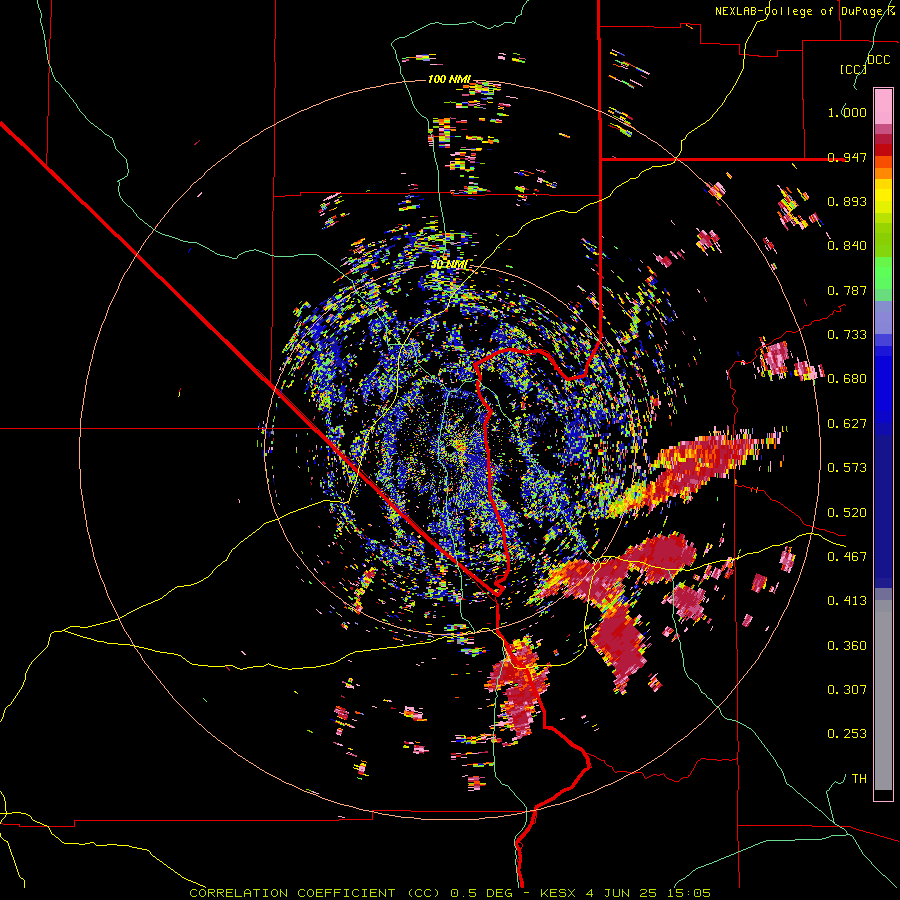Image resolution: width=900 pixels, height=900 pixels.
Task: Click the 4 JUN 25 date text
Action: (621, 893)
